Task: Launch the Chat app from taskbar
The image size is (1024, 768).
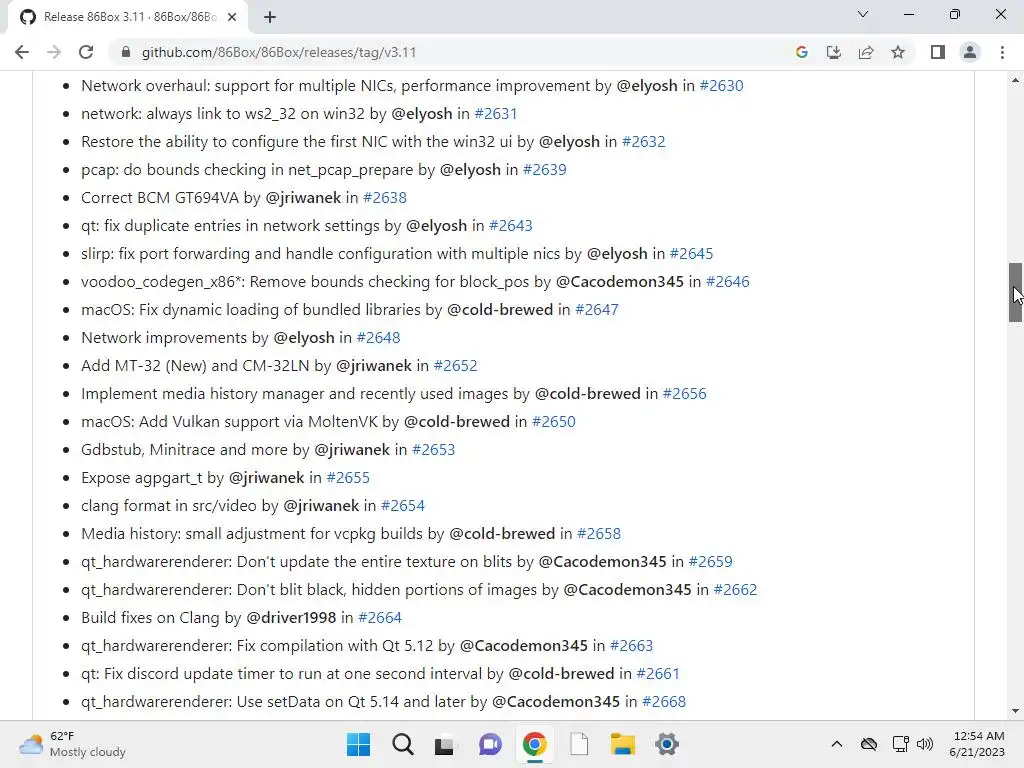Action: pos(490,744)
